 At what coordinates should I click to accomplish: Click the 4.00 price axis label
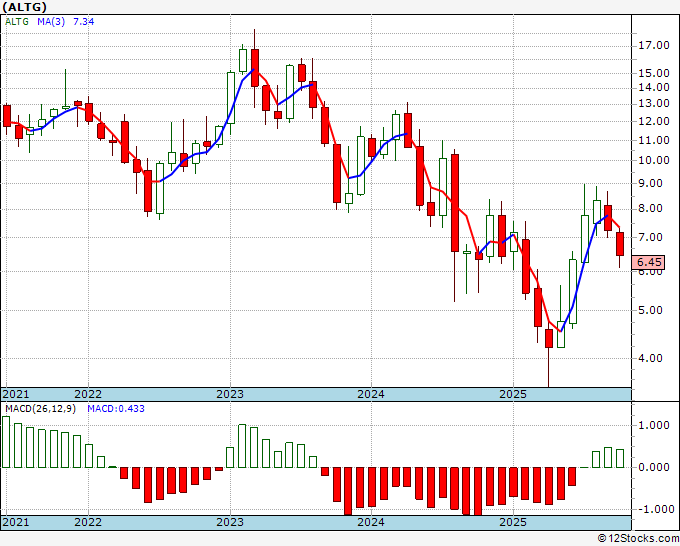click(651, 358)
